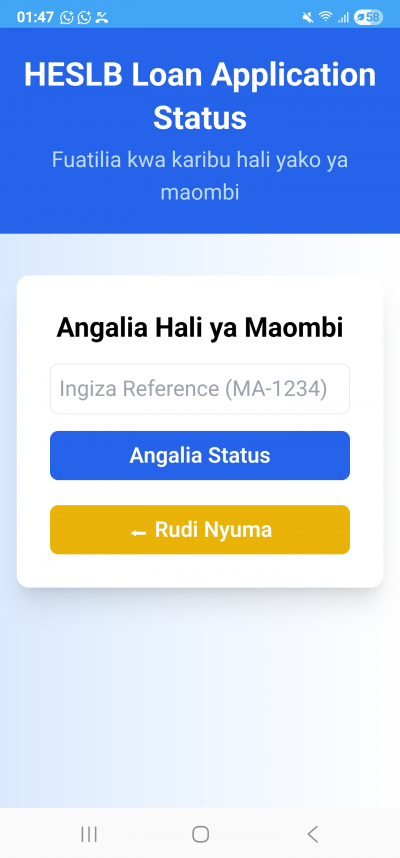This screenshot has width=400, height=858.
Task: Tap the mobile signal strength icon
Action: (x=343, y=18)
